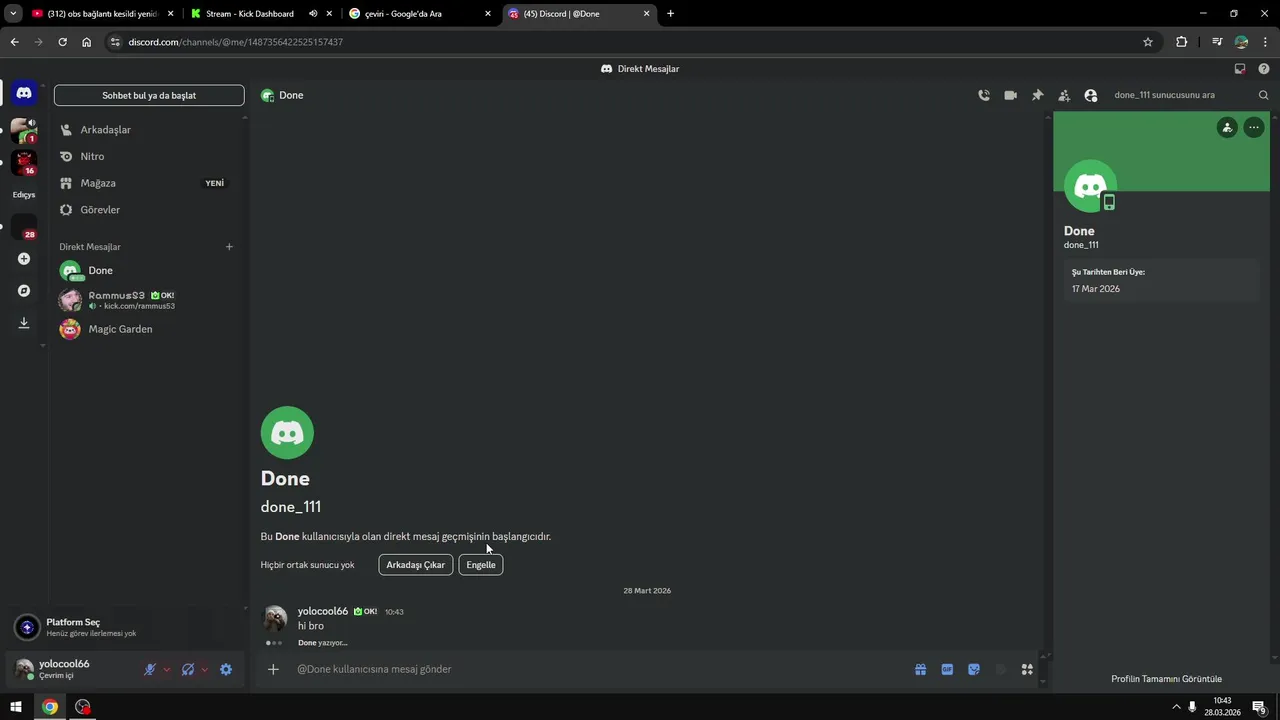Open the Discord inbox icon
Screen dimensions: 1280x720
(1240, 69)
